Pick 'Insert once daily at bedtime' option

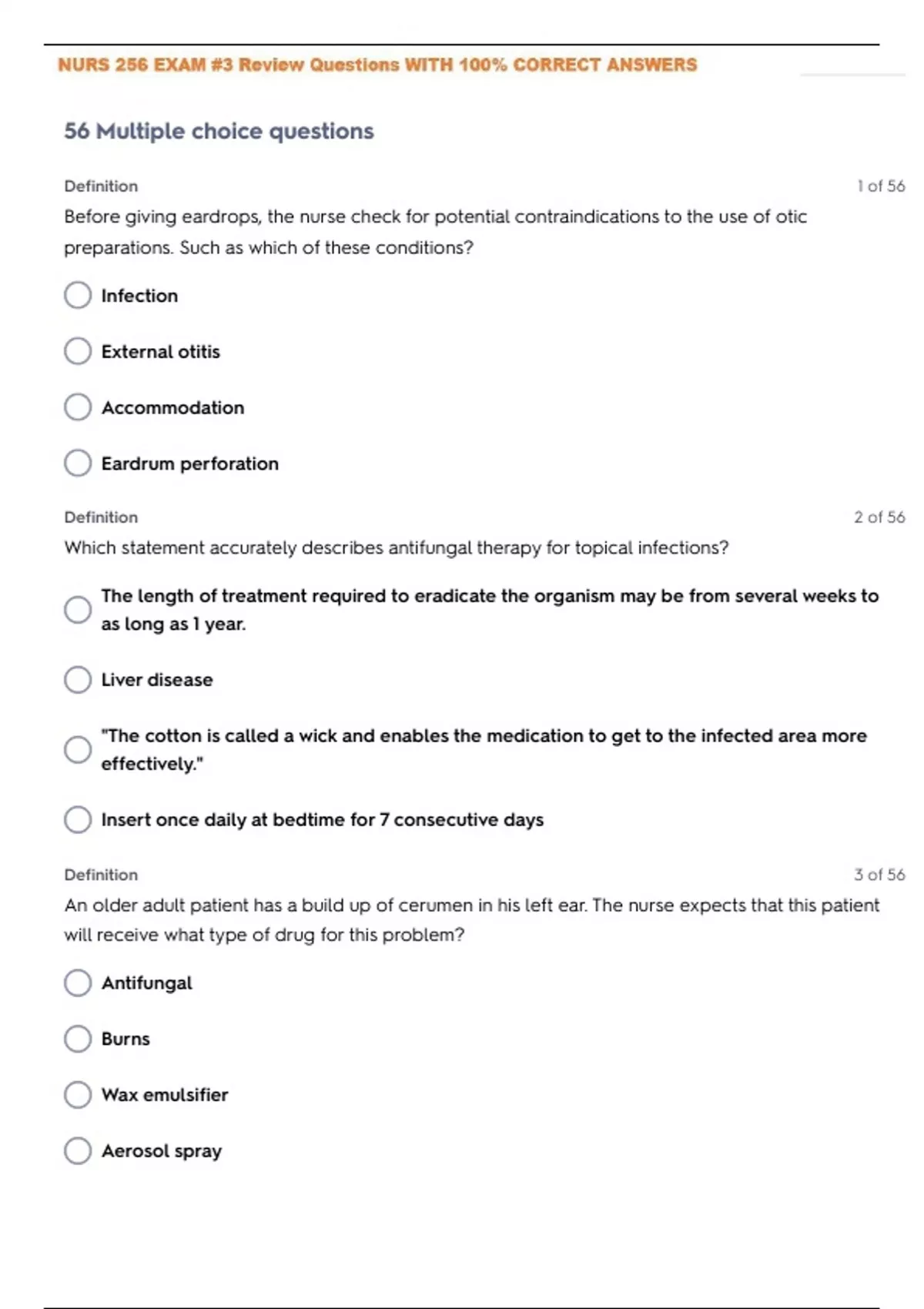tap(78, 820)
